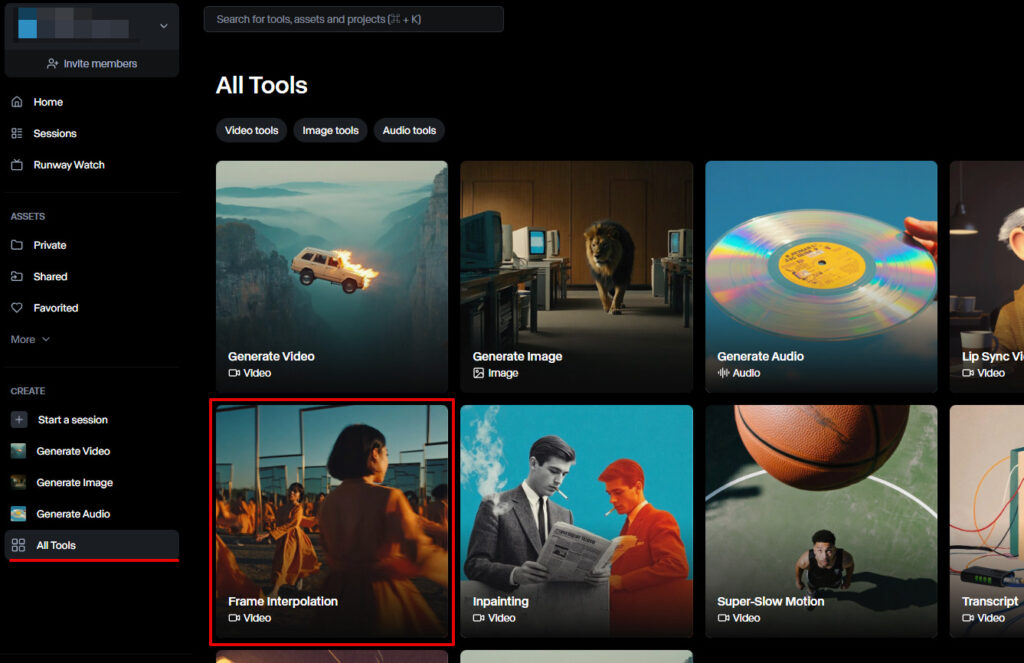1024x663 pixels.
Task: Expand the More assets section
Action: click(30, 340)
